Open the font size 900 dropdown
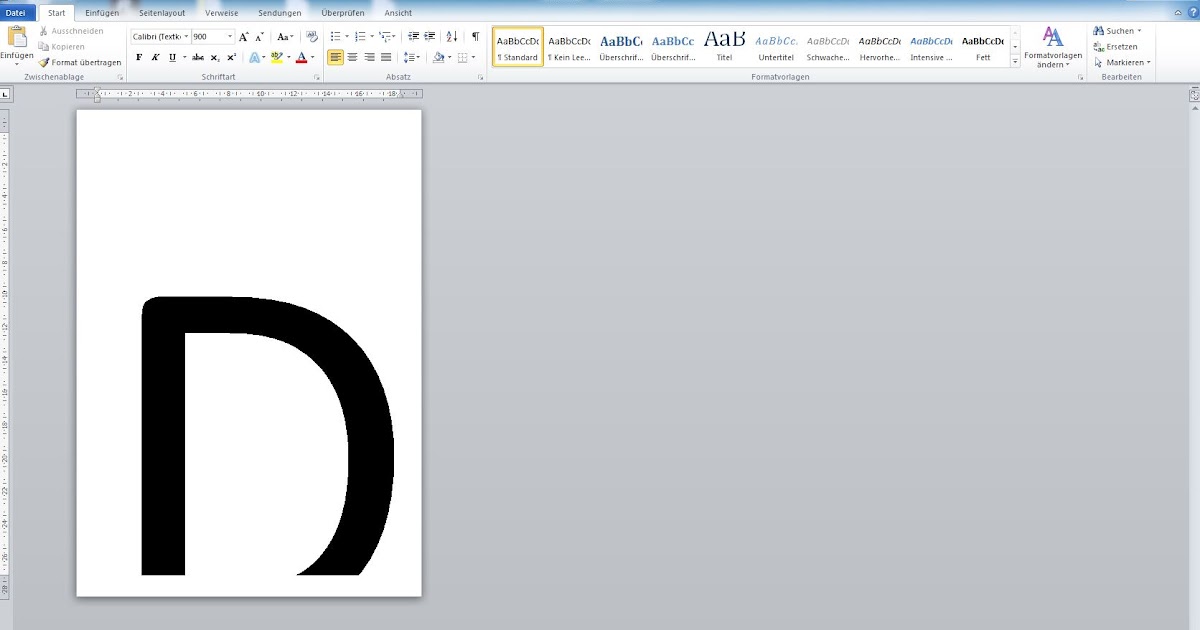 click(x=230, y=36)
